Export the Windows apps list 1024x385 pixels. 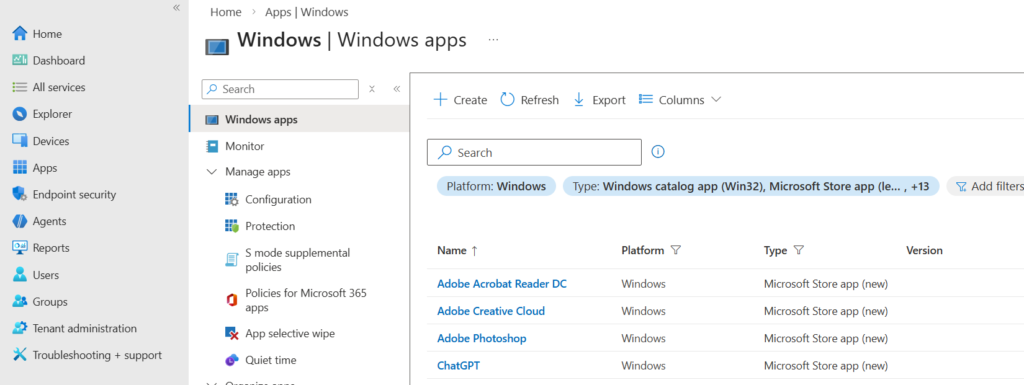click(x=600, y=100)
